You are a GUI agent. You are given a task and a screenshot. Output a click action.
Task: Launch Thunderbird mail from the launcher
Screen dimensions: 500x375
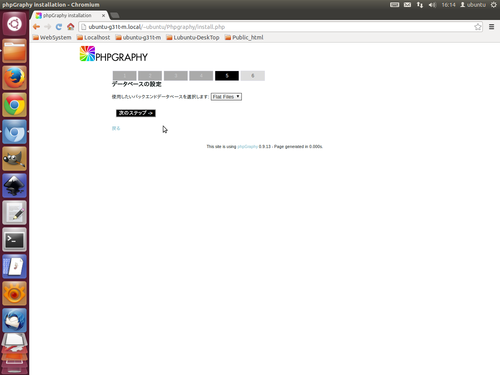point(14,320)
